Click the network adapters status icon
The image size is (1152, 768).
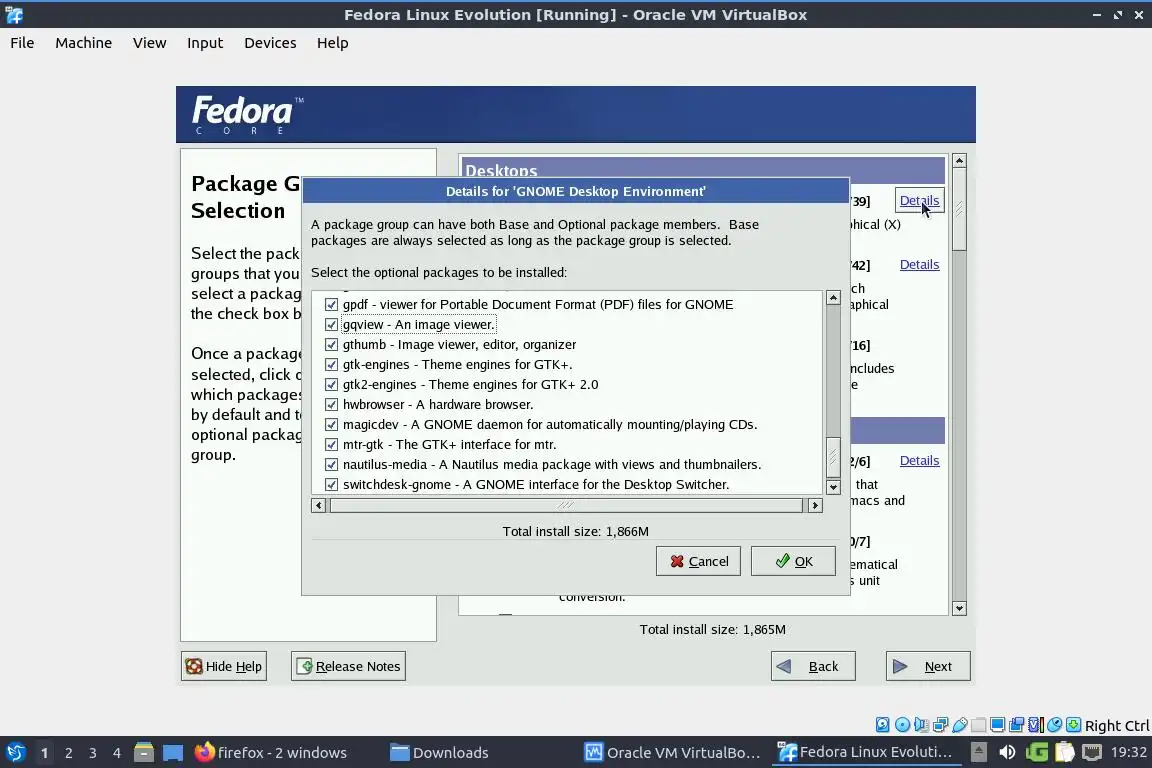pos(940,725)
